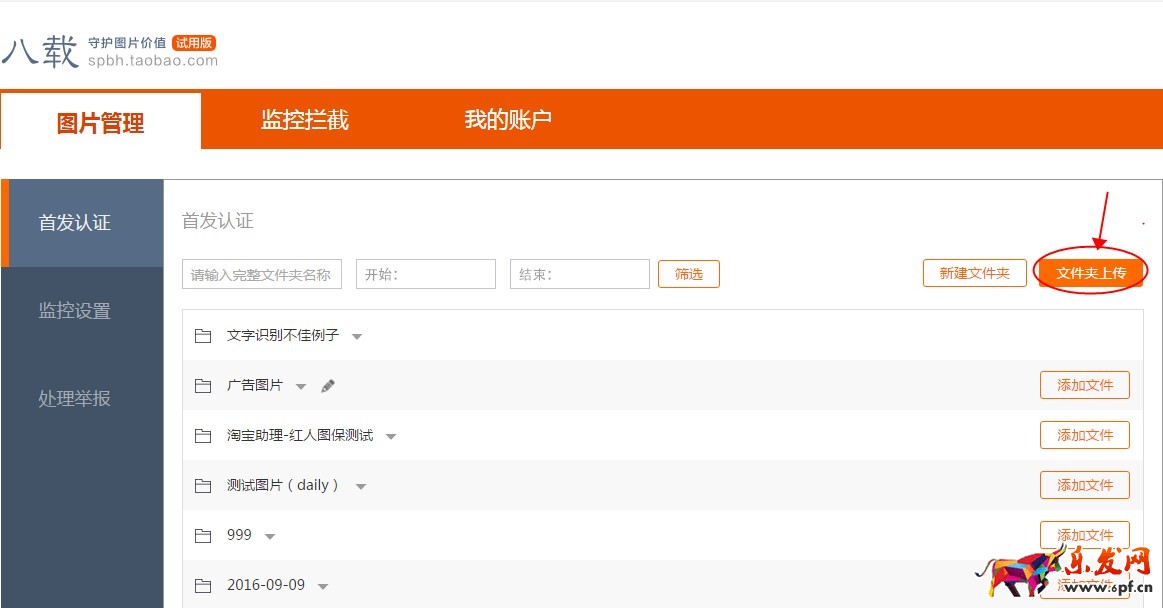1163x608 pixels.
Task: Click the 新建文件夹 button
Action: 975,273
